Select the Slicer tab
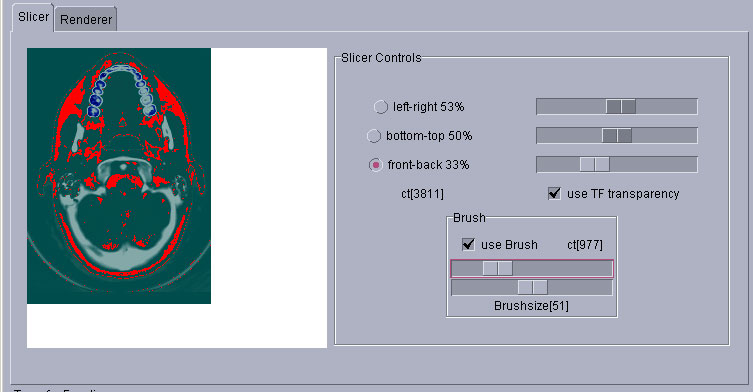The height and width of the screenshot is (392, 753). click(33, 17)
